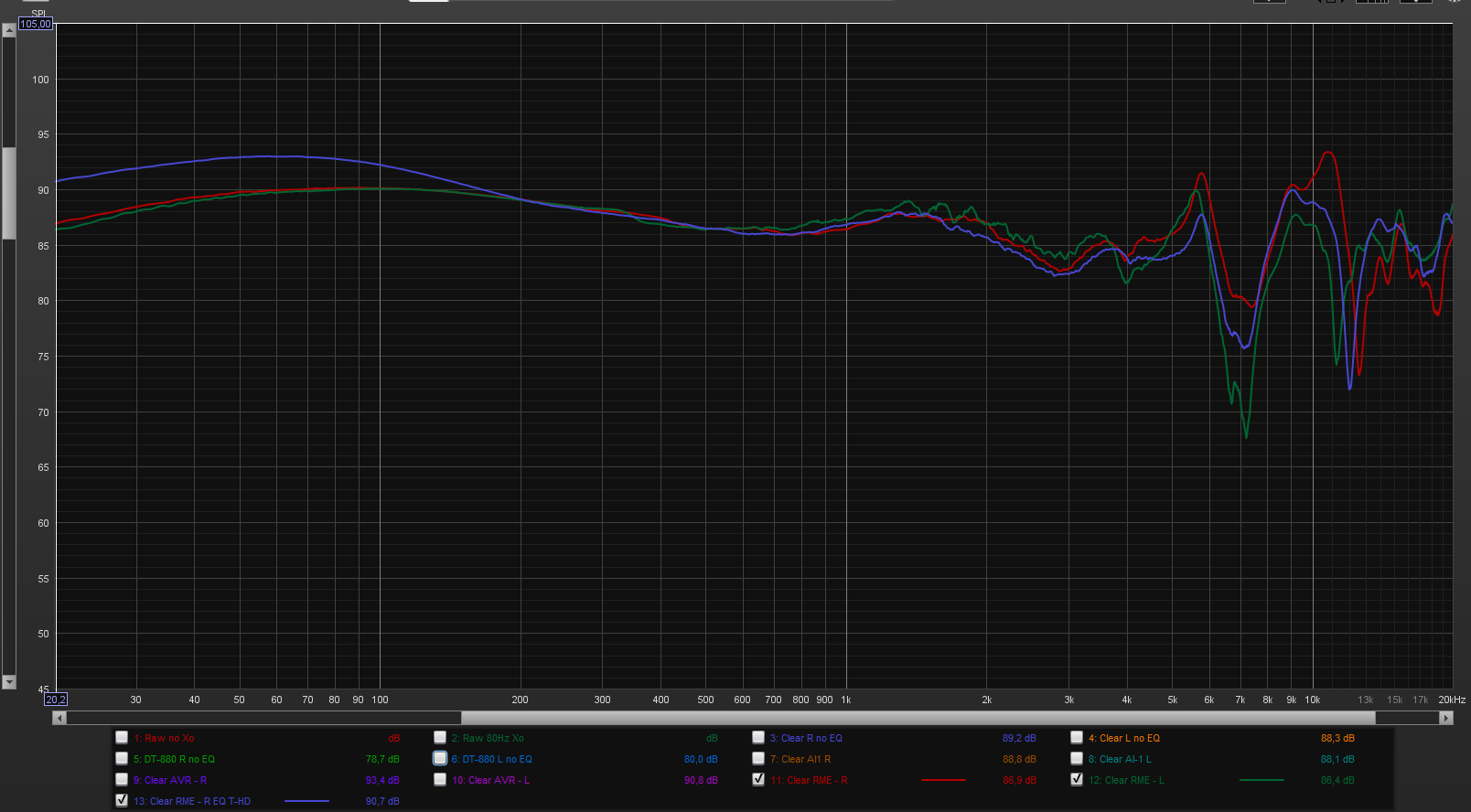1471x812 pixels.
Task: Click the 10k frequency axis label
Action: [x=1313, y=700]
